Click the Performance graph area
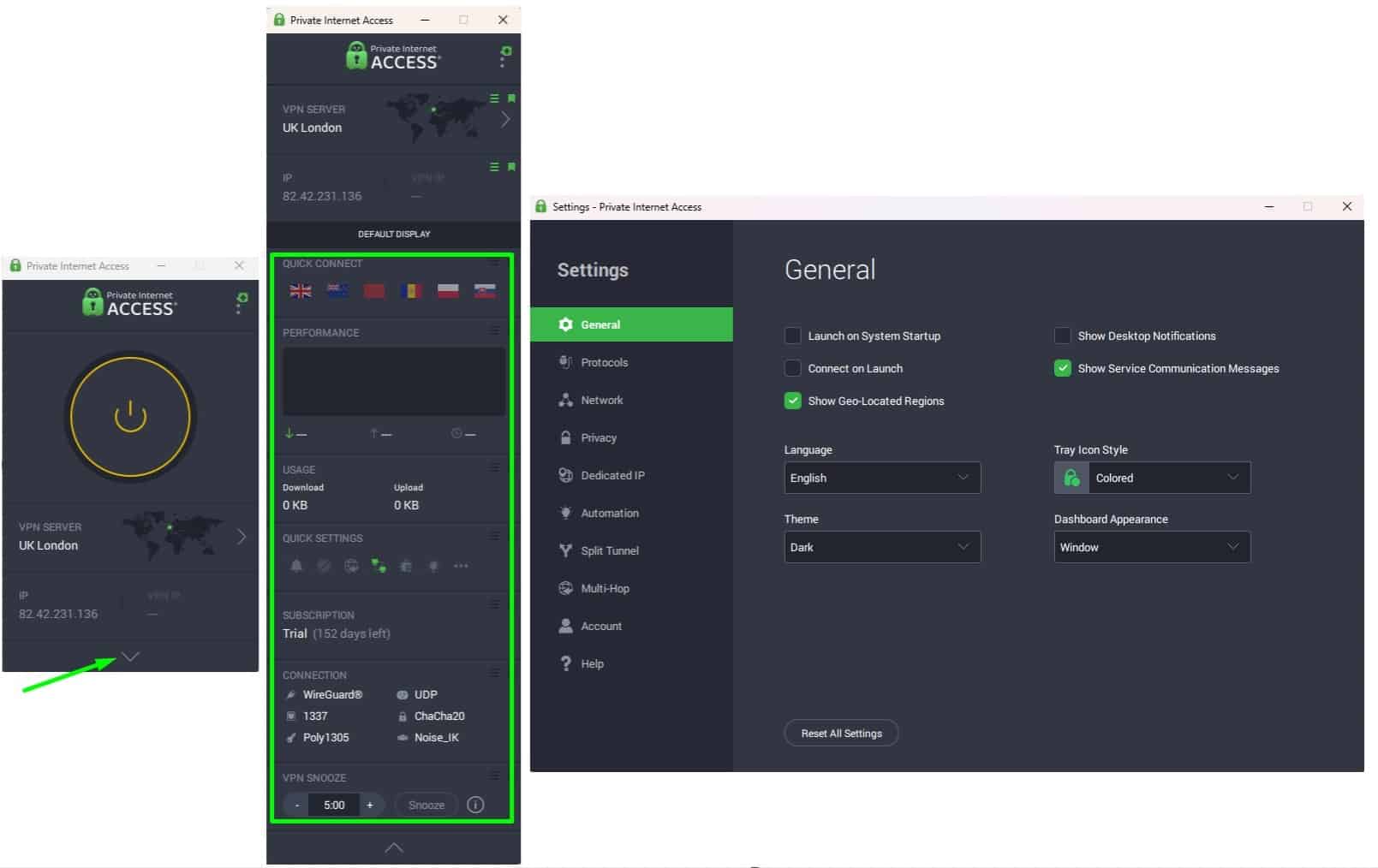The width and height of the screenshot is (1378, 868). point(394,381)
